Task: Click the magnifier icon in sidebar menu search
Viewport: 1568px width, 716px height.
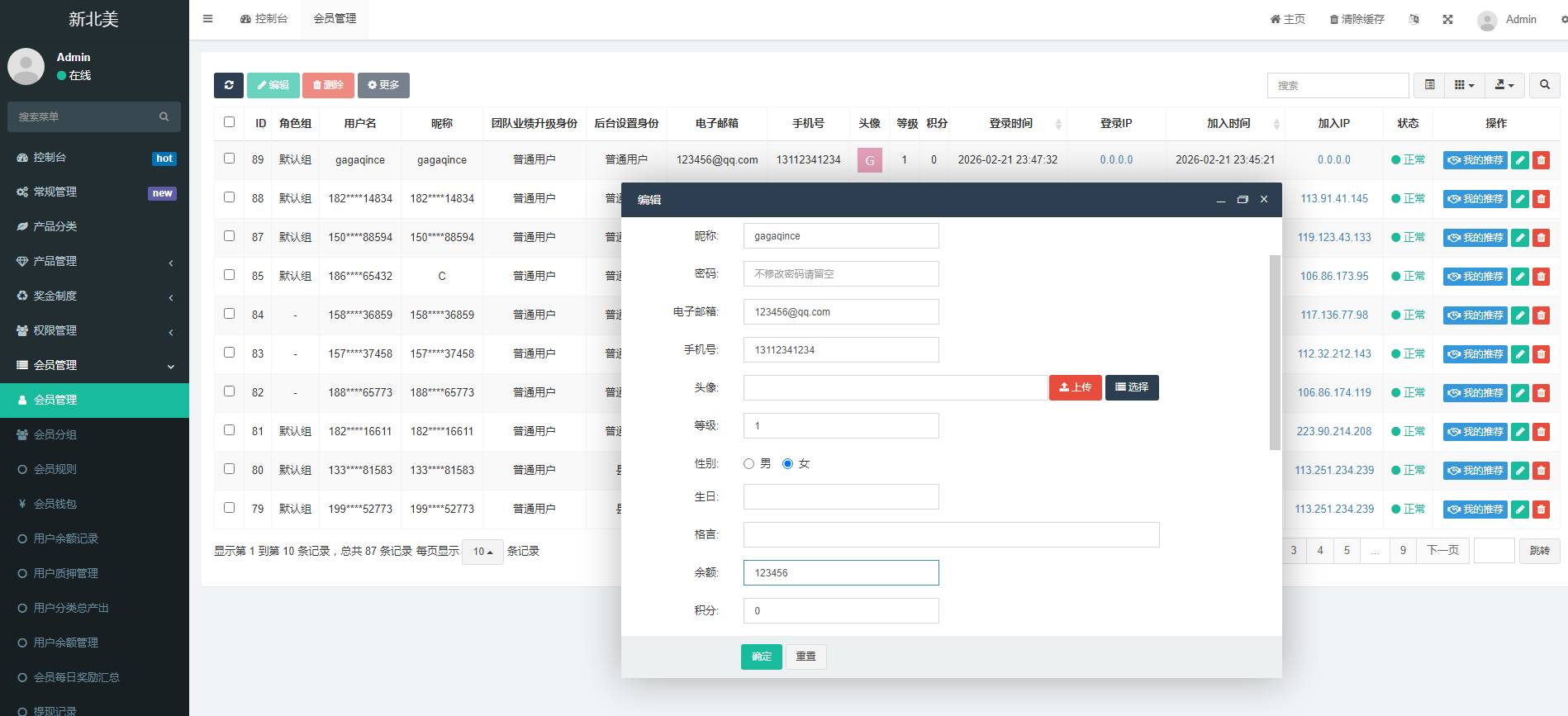Action: 164,117
